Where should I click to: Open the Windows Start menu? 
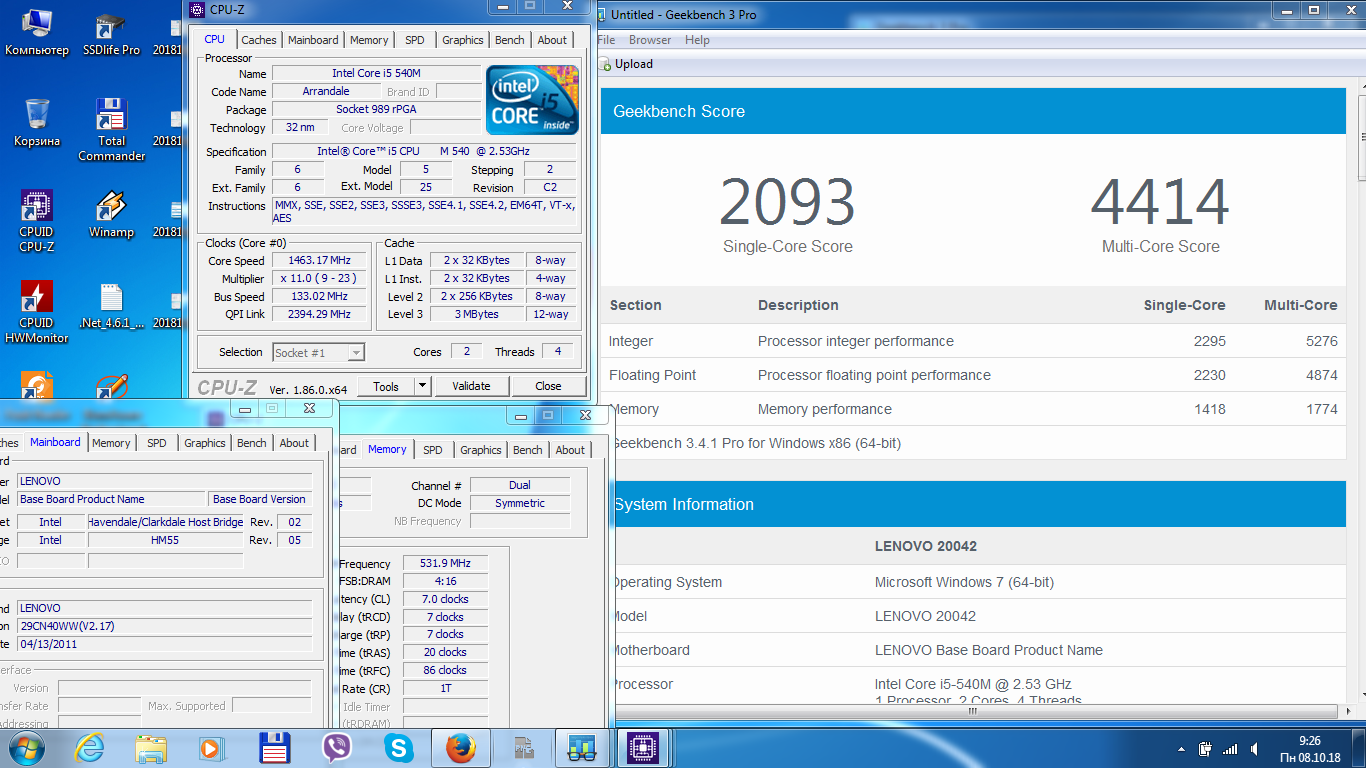pos(26,747)
